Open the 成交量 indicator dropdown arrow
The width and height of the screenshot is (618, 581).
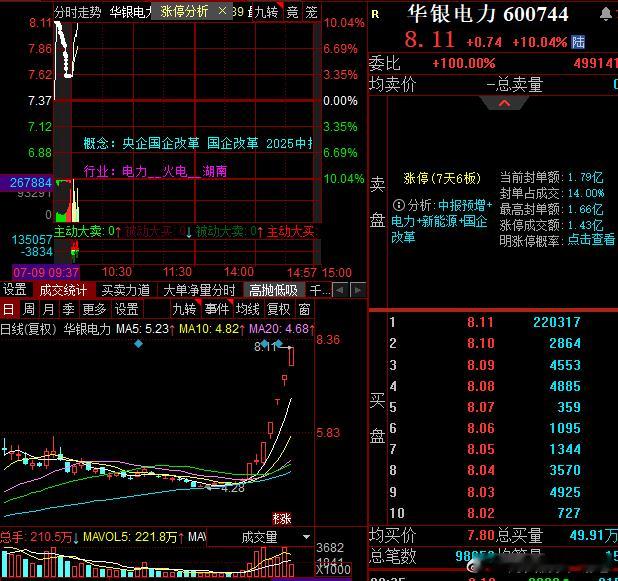(306, 537)
